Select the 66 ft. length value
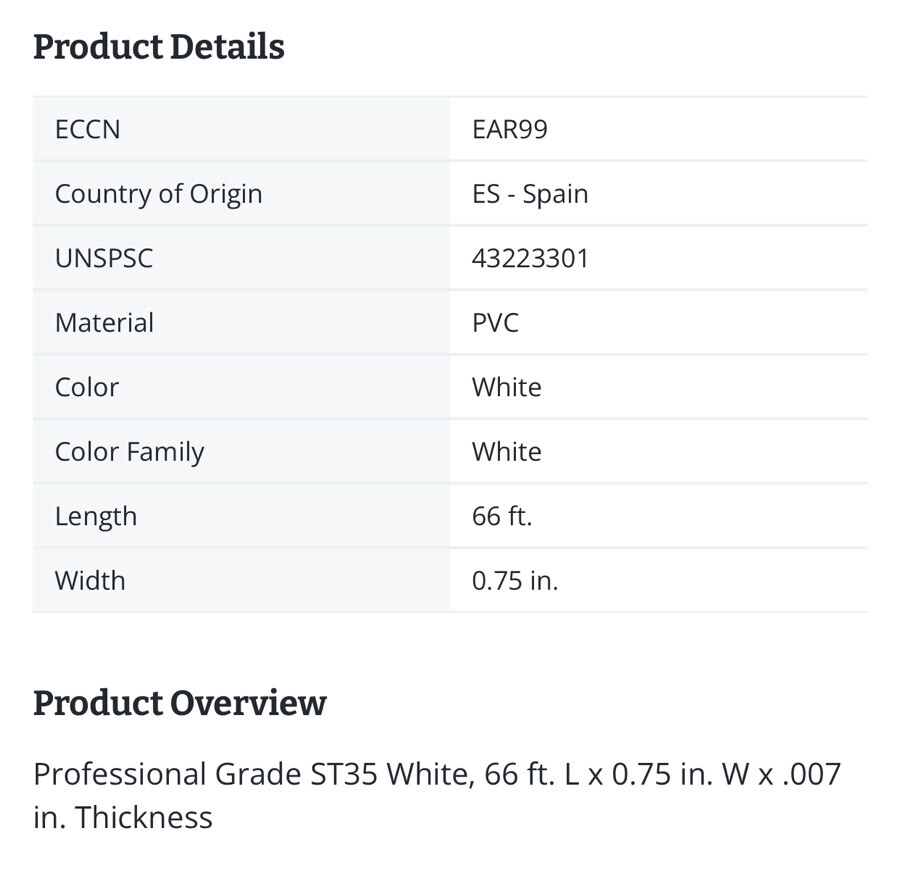The height and width of the screenshot is (884, 899). [502, 516]
